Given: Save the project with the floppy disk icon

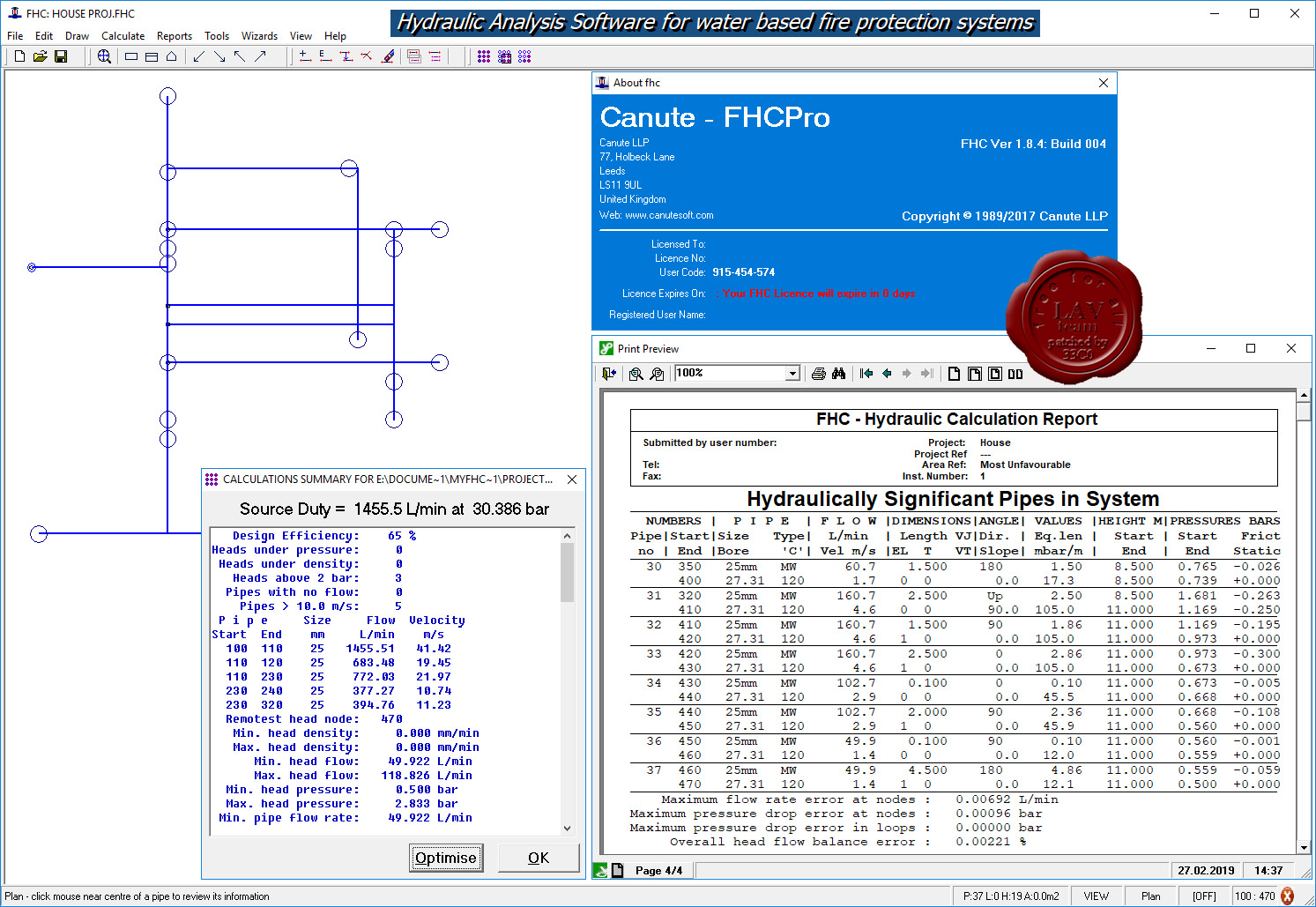Looking at the screenshot, I should point(61,56).
